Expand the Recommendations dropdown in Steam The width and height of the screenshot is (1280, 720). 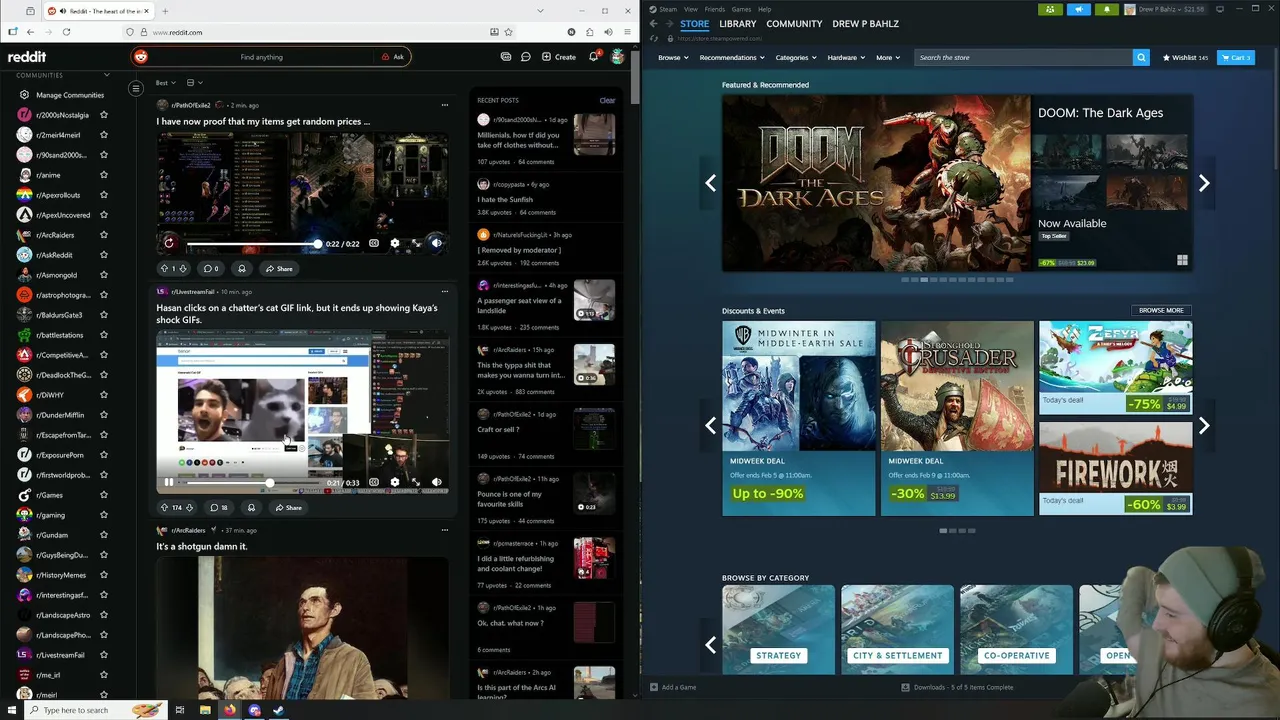pos(731,58)
